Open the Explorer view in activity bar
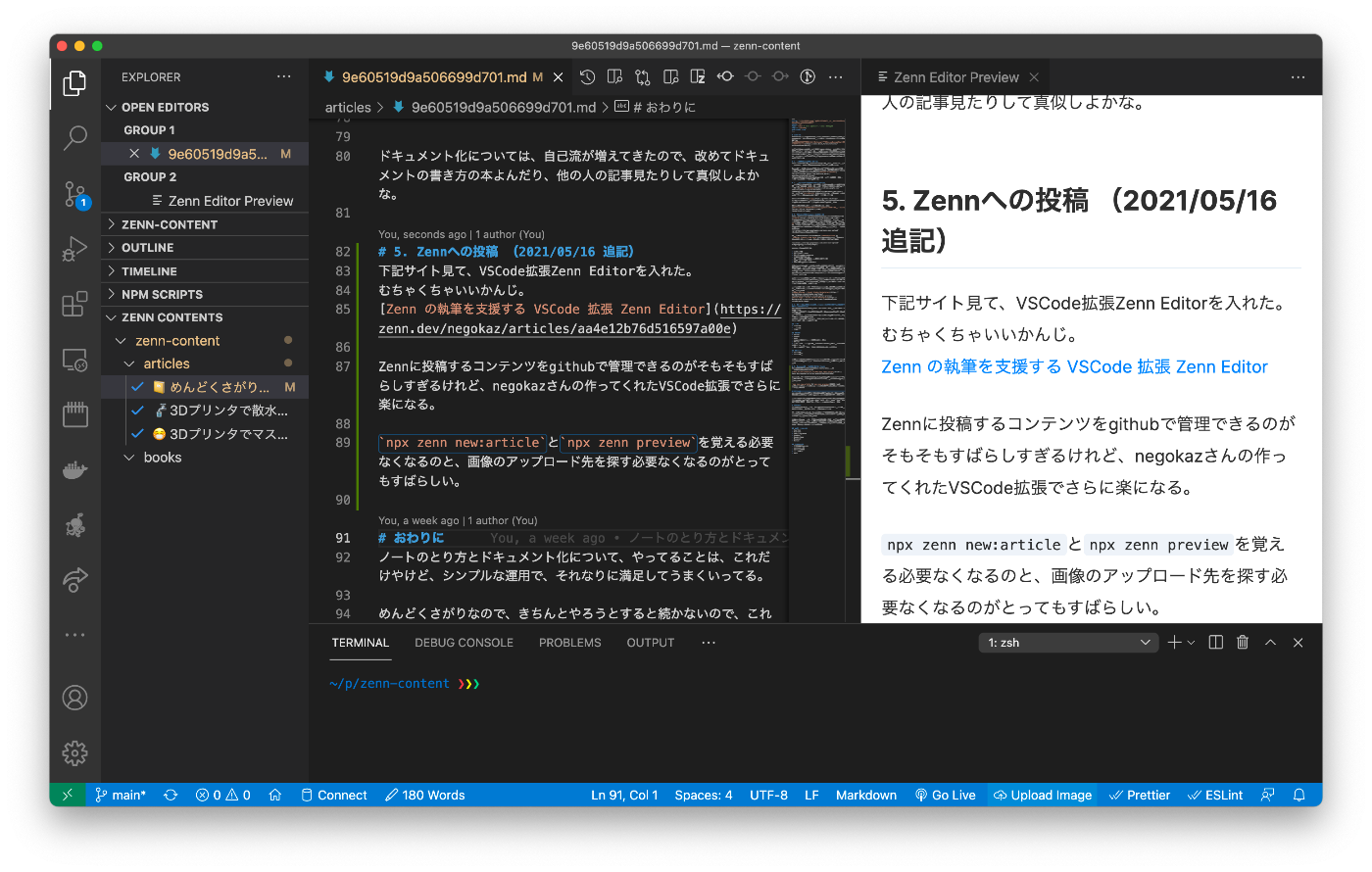Image resolution: width=1372 pixels, height=872 pixels. click(74, 83)
